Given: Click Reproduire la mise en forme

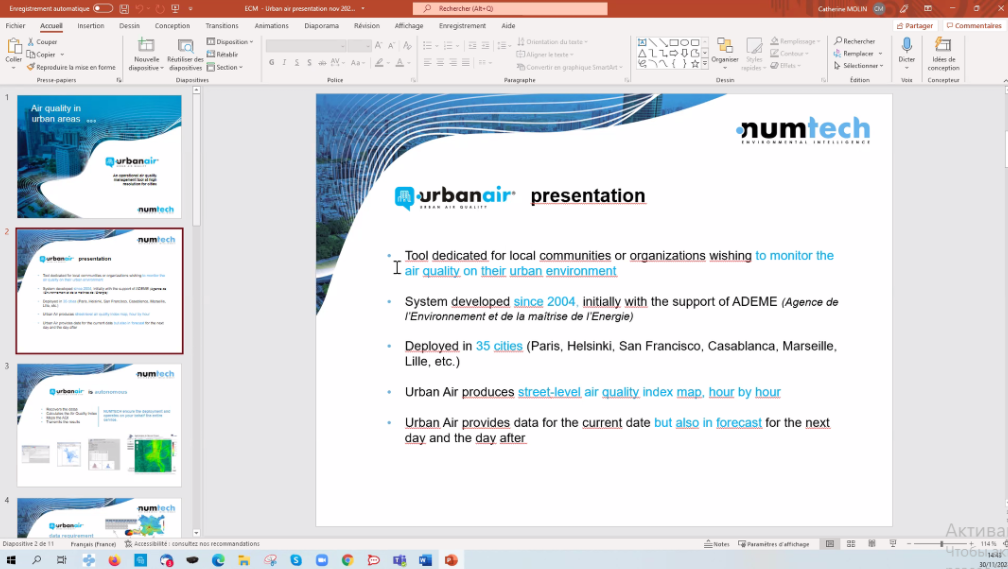Looking at the screenshot, I should [71, 67].
